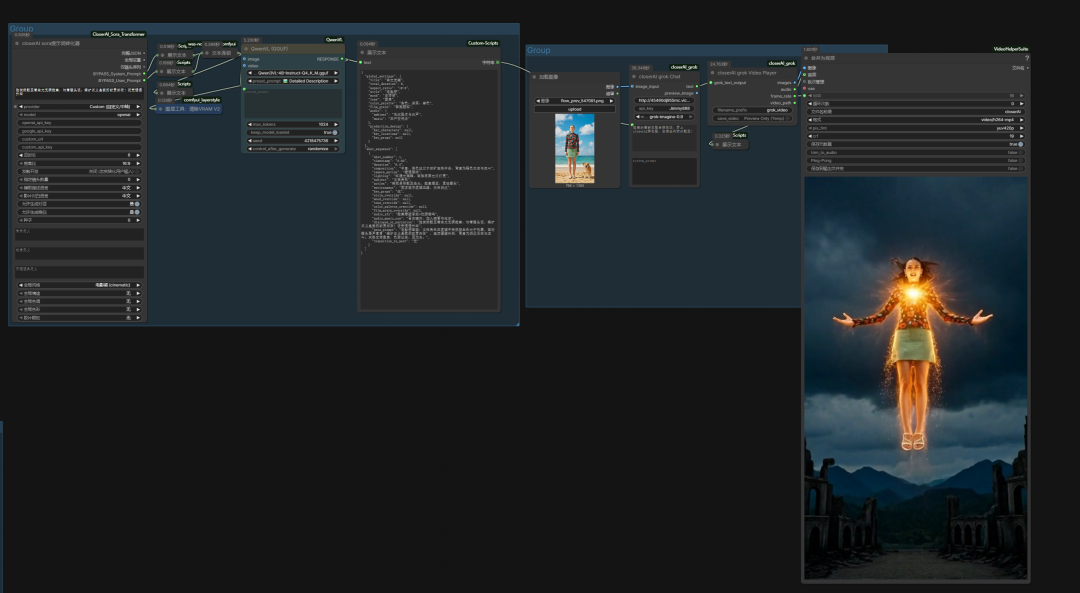The image size is (1080, 593).
Task: Open the grok-imagine-0.9 model dropdown
Action: point(664,117)
